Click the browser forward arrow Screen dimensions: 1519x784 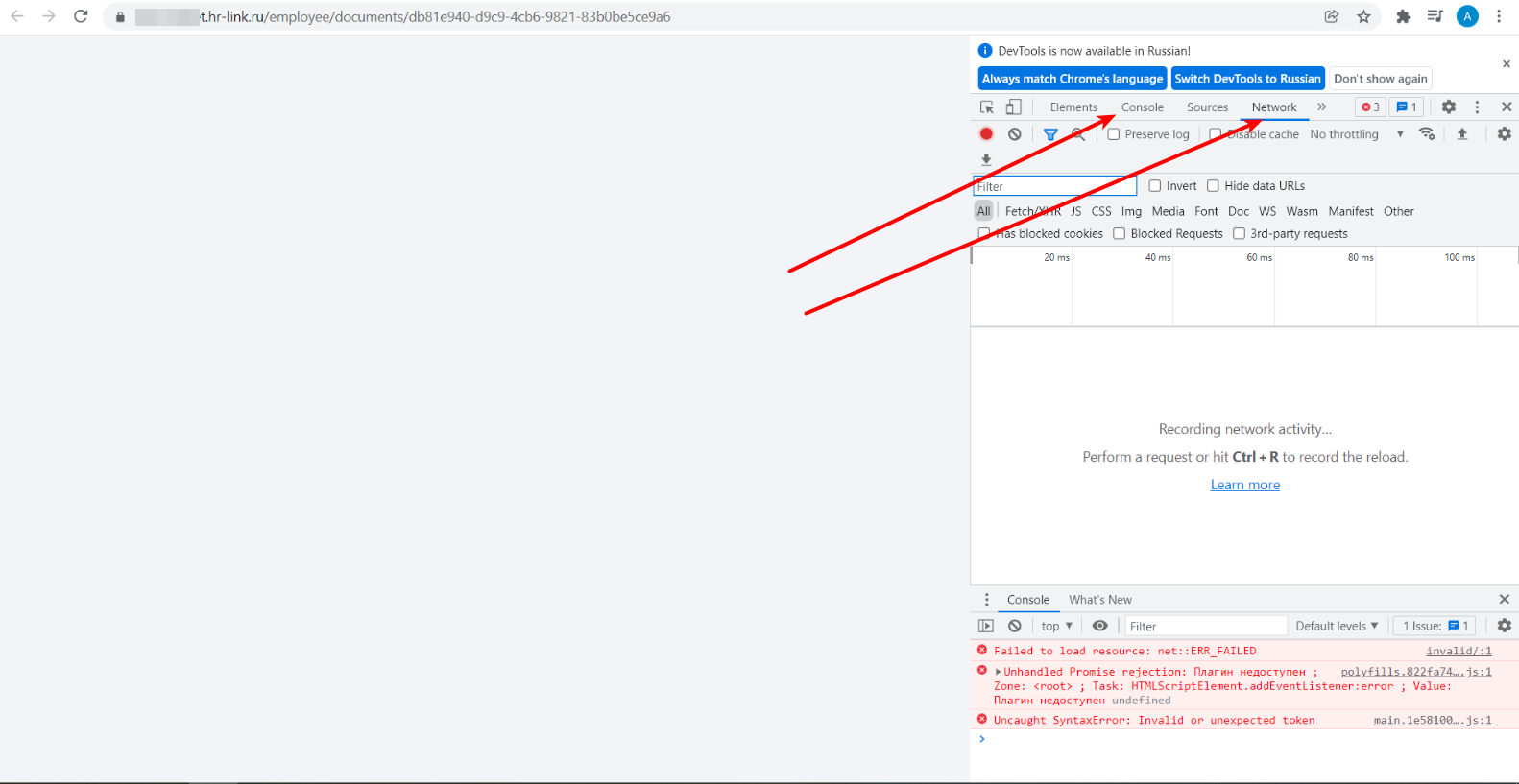[49, 16]
